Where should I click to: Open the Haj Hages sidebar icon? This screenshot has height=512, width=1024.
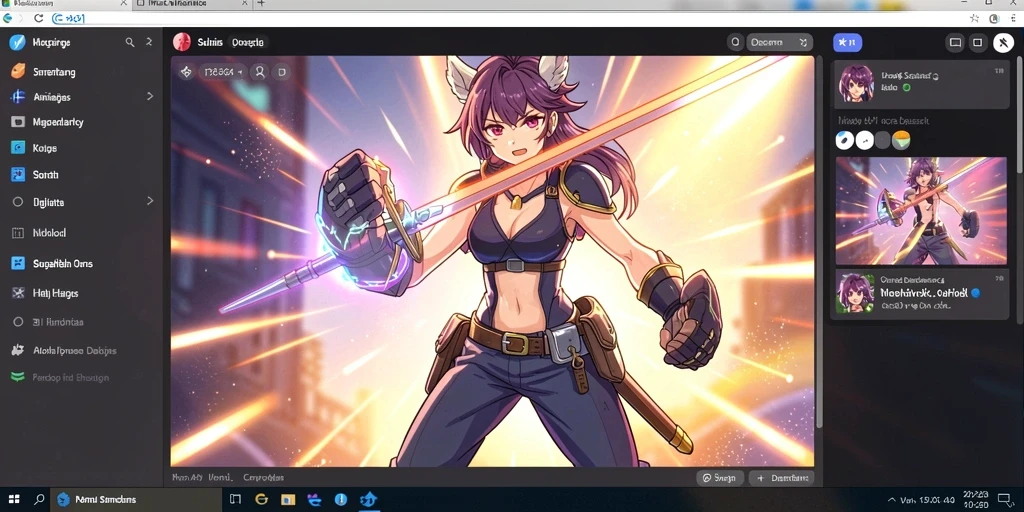coord(18,293)
